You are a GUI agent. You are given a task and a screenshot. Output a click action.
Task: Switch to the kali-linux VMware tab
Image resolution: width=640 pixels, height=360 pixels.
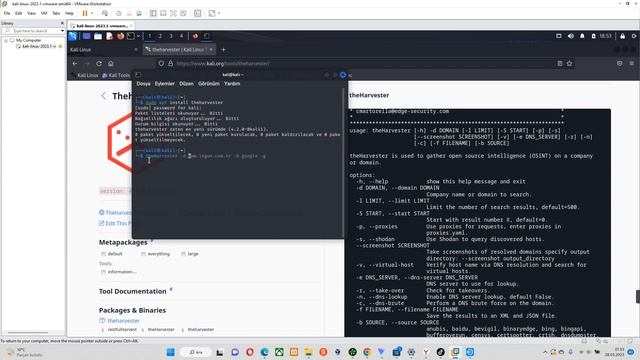tap(100, 26)
